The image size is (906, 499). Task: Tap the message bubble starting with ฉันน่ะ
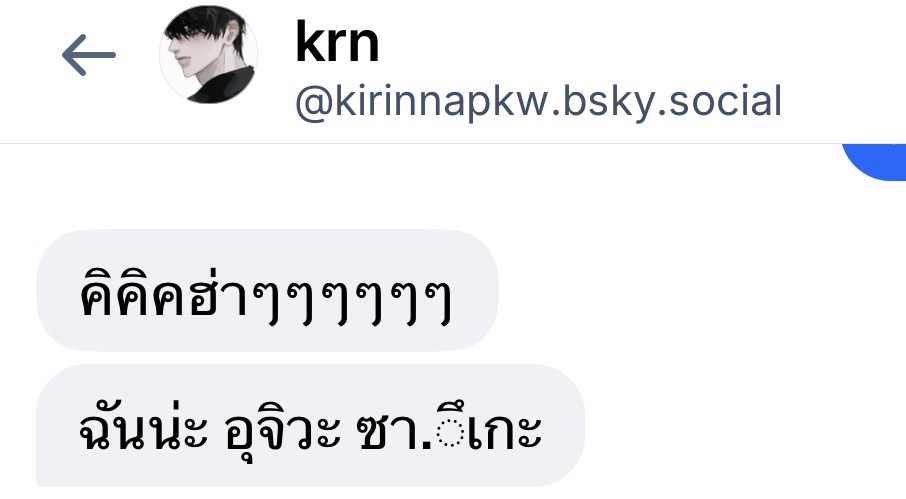(310, 426)
